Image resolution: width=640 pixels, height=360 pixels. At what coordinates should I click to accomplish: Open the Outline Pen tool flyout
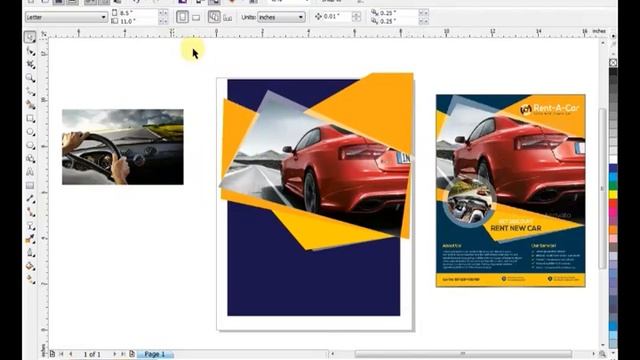pyautogui.click(x=30, y=253)
